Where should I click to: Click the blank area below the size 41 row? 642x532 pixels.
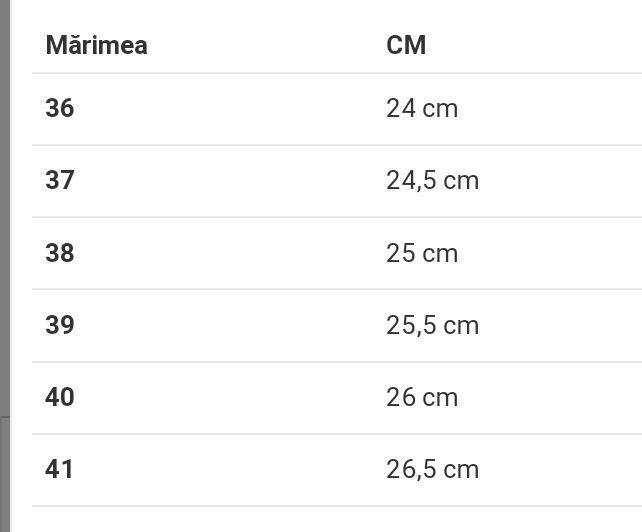coord(300,520)
